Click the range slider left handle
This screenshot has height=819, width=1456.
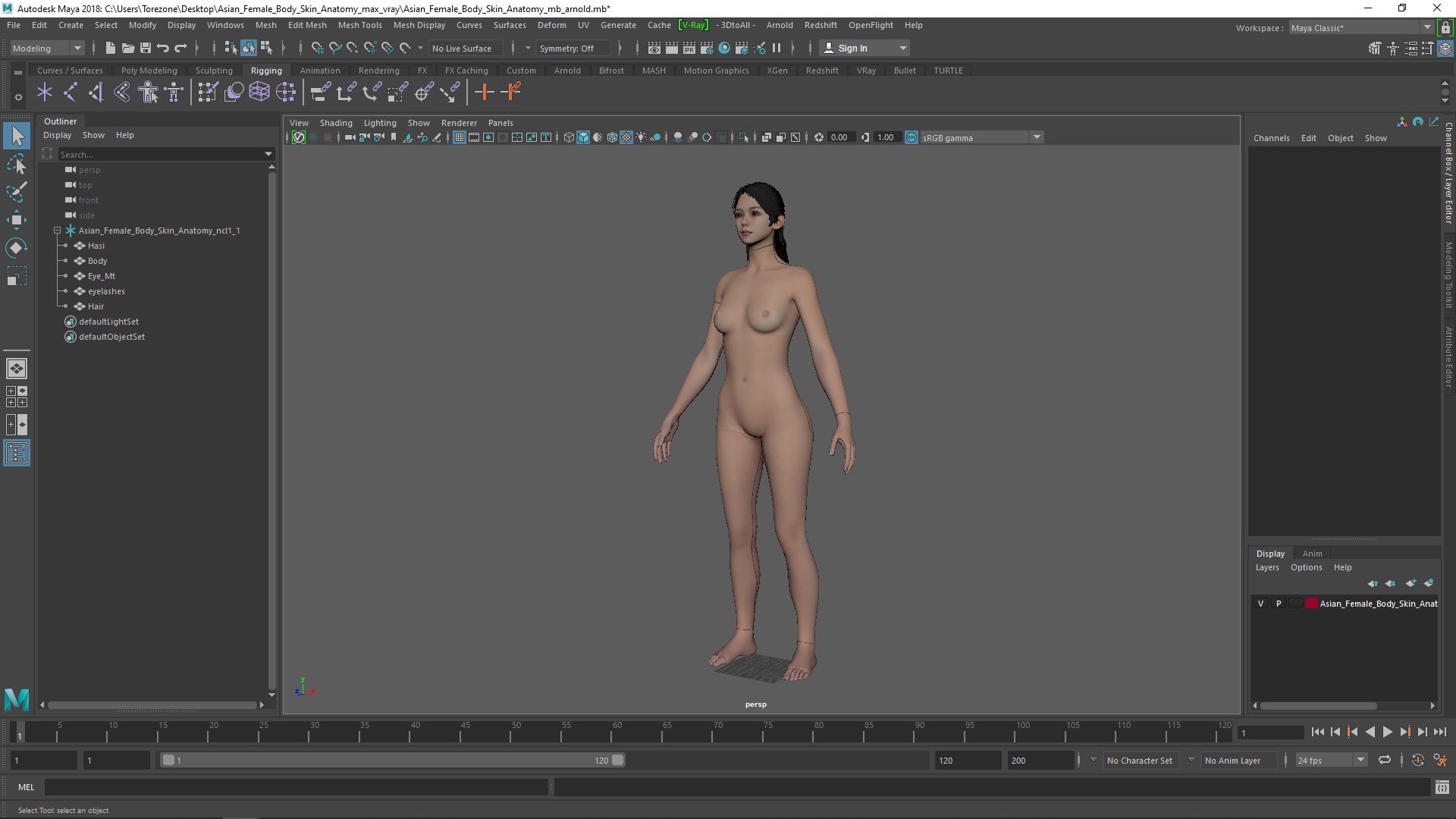pyautogui.click(x=168, y=760)
